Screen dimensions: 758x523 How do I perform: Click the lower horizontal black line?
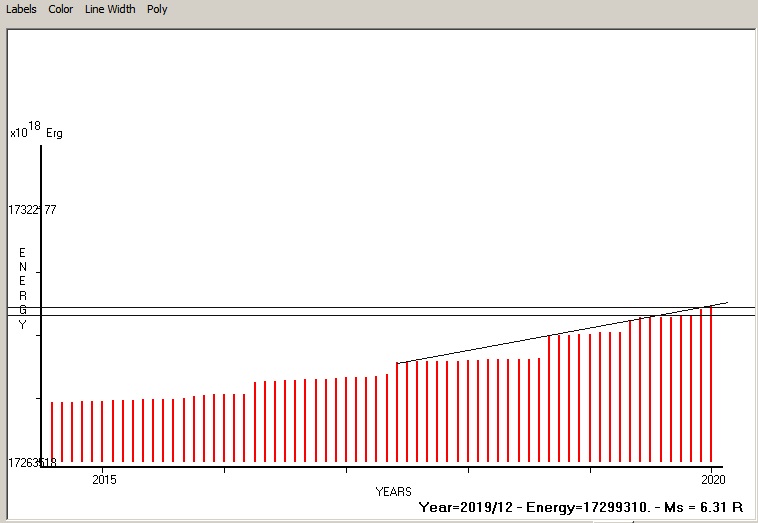coord(300,316)
